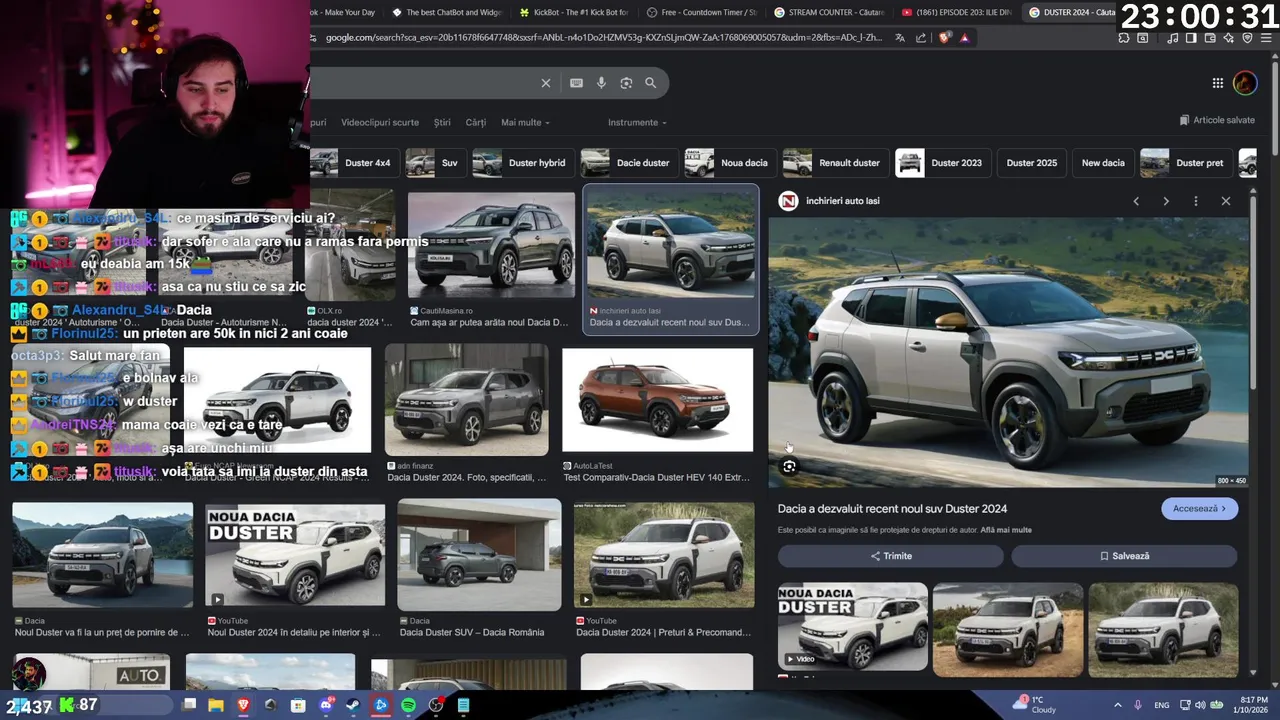Select the Dacie duster filter chip
The image size is (1280, 720).
pos(629,163)
